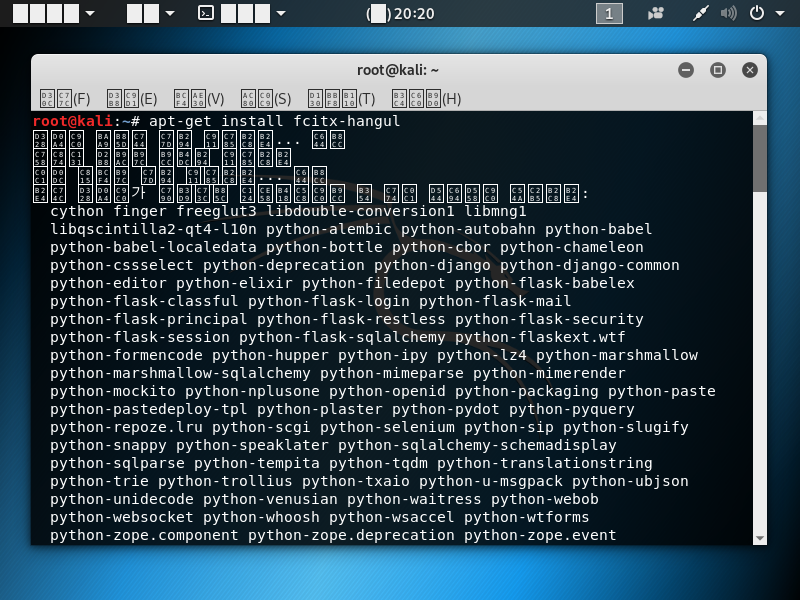The width and height of the screenshot is (800, 600).
Task: Open the volume speaker icon
Action: 729,13
